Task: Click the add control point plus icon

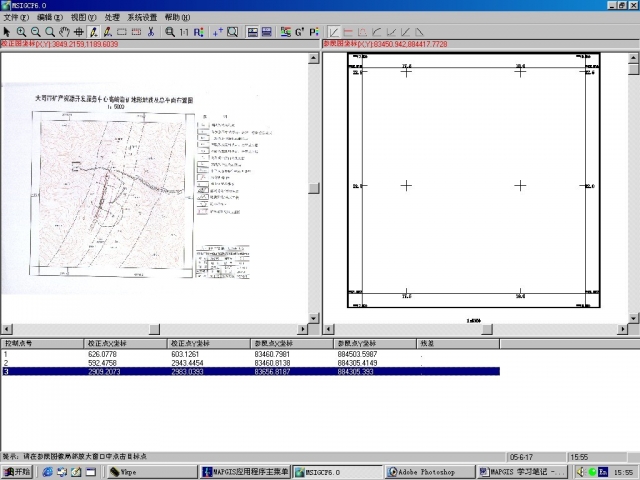Action: pos(217,32)
